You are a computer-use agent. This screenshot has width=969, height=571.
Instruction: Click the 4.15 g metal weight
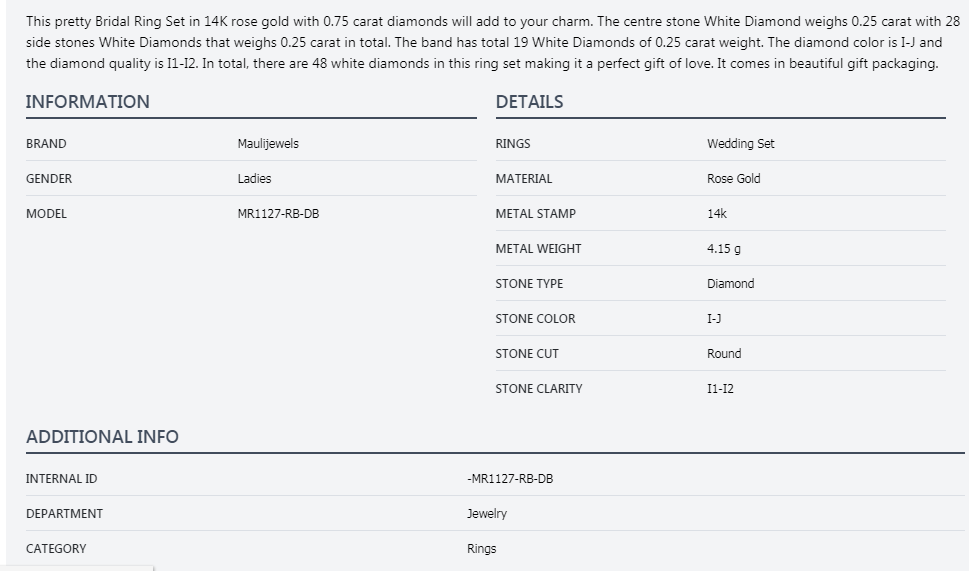click(724, 248)
